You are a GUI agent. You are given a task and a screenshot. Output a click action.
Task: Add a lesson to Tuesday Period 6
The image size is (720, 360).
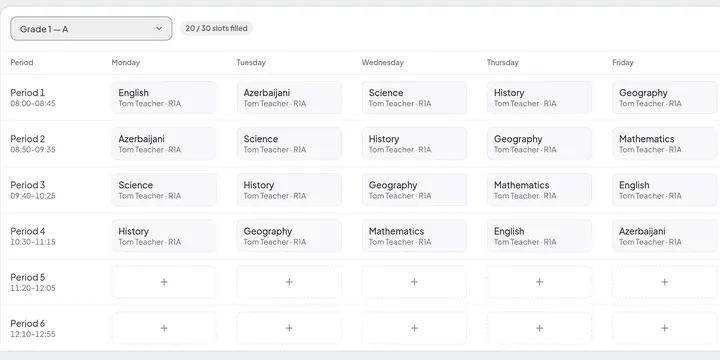coord(289,328)
